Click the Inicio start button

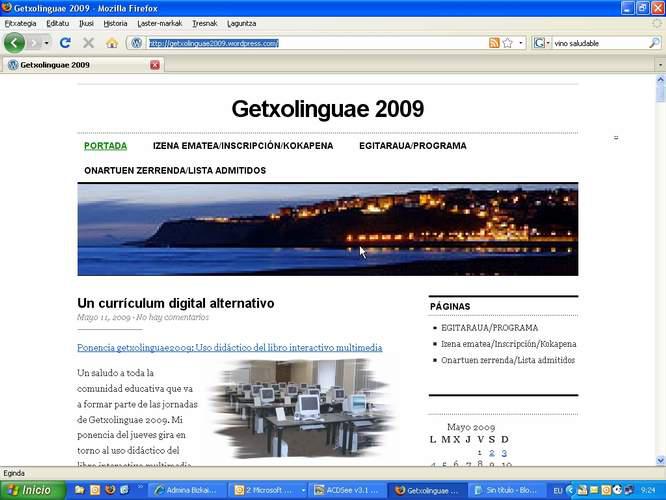pyautogui.click(x=33, y=490)
